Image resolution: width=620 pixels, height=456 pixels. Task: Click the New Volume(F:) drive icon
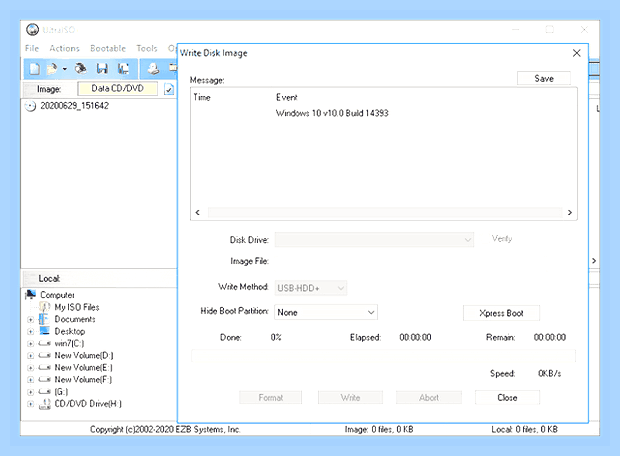44,379
